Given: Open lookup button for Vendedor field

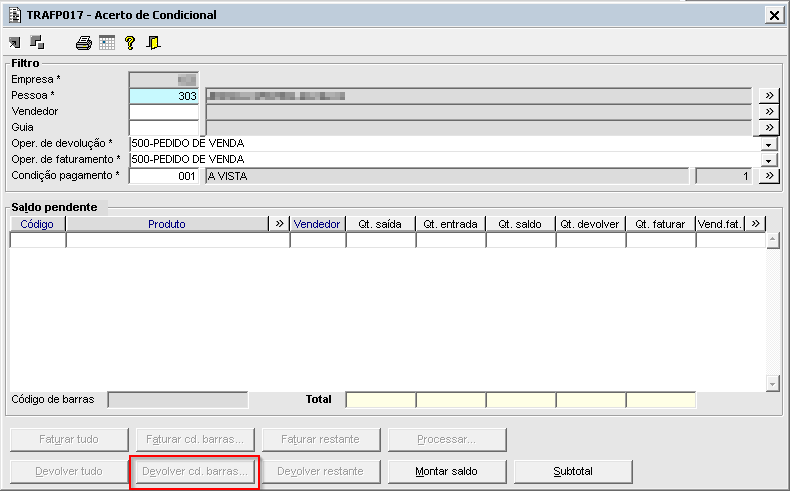Looking at the screenshot, I should coord(769,112).
